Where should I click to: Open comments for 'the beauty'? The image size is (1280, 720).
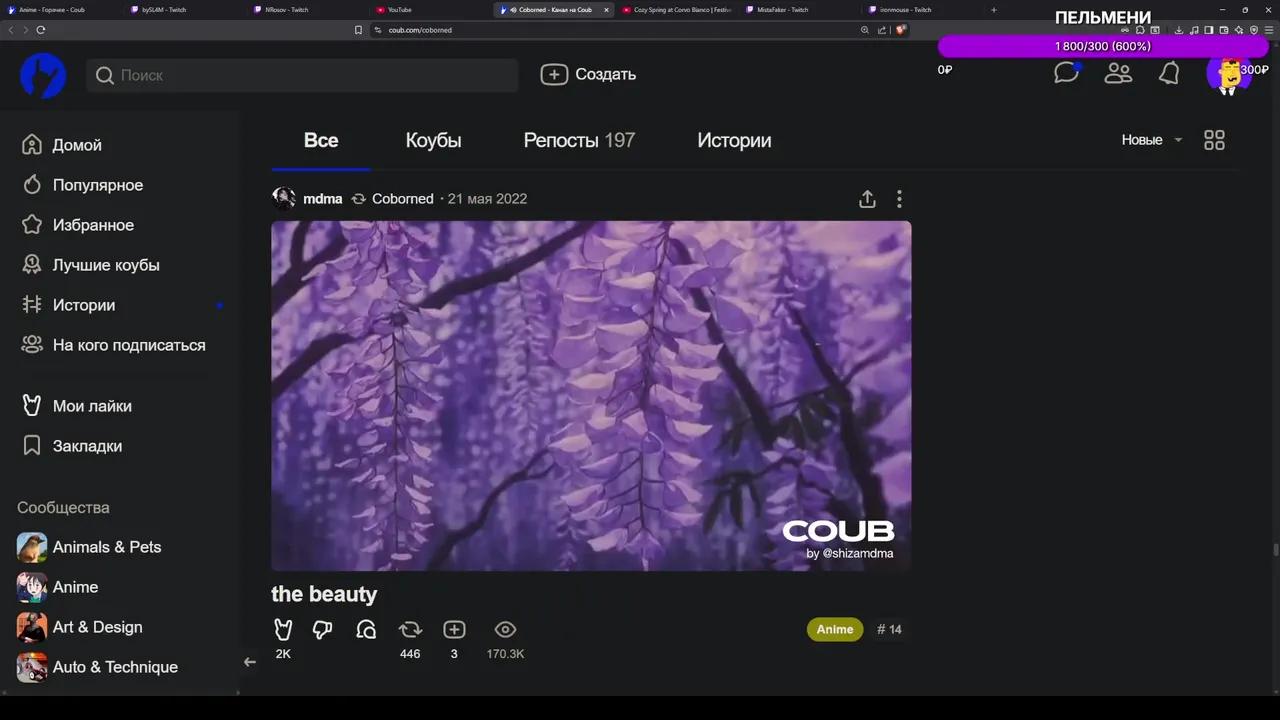(366, 629)
